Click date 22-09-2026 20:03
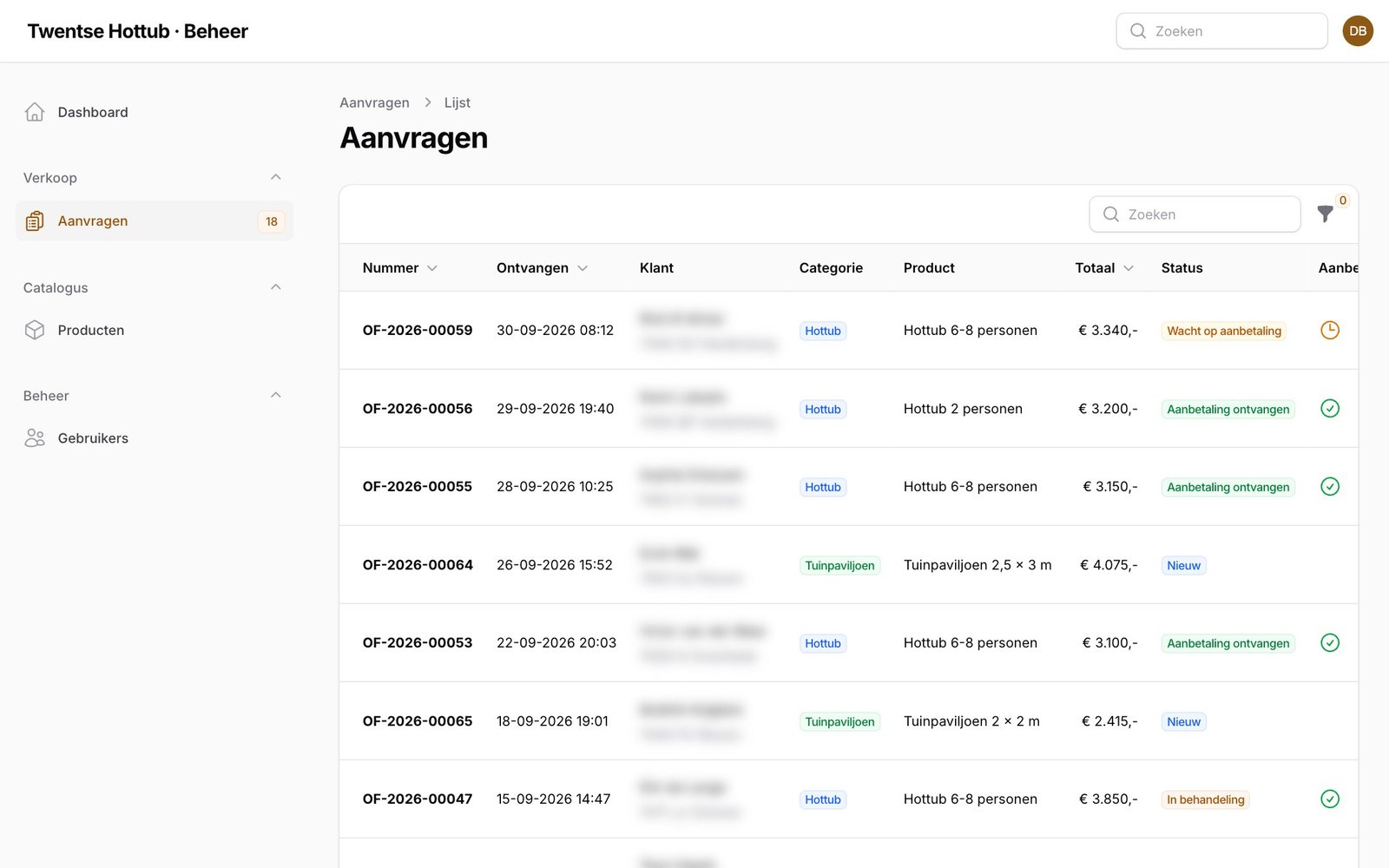Screen dimensions: 1389x868 click(x=556, y=643)
